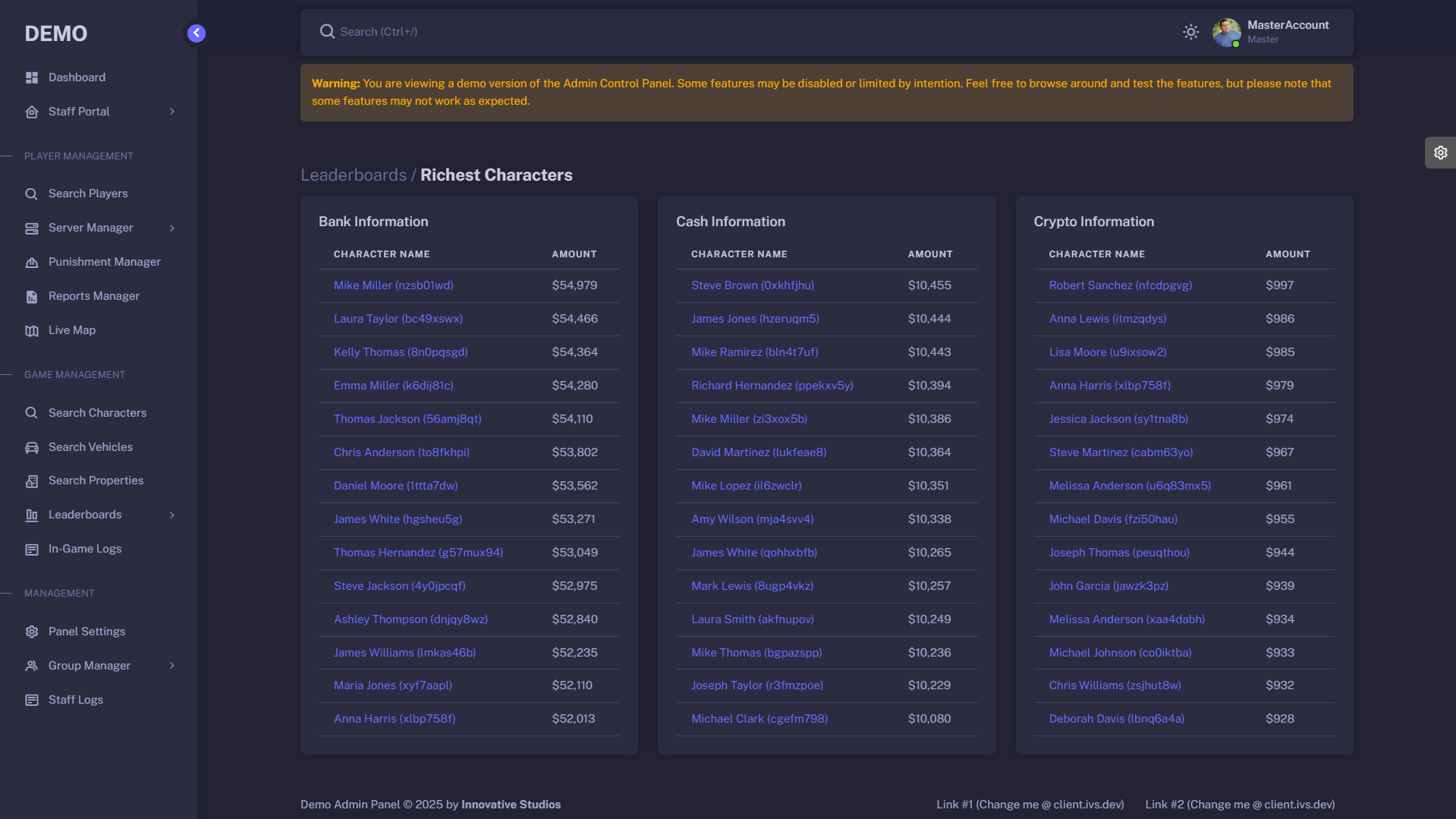The image size is (1456, 819).
Task: Expand the Group Manager submenu
Action: (172, 666)
